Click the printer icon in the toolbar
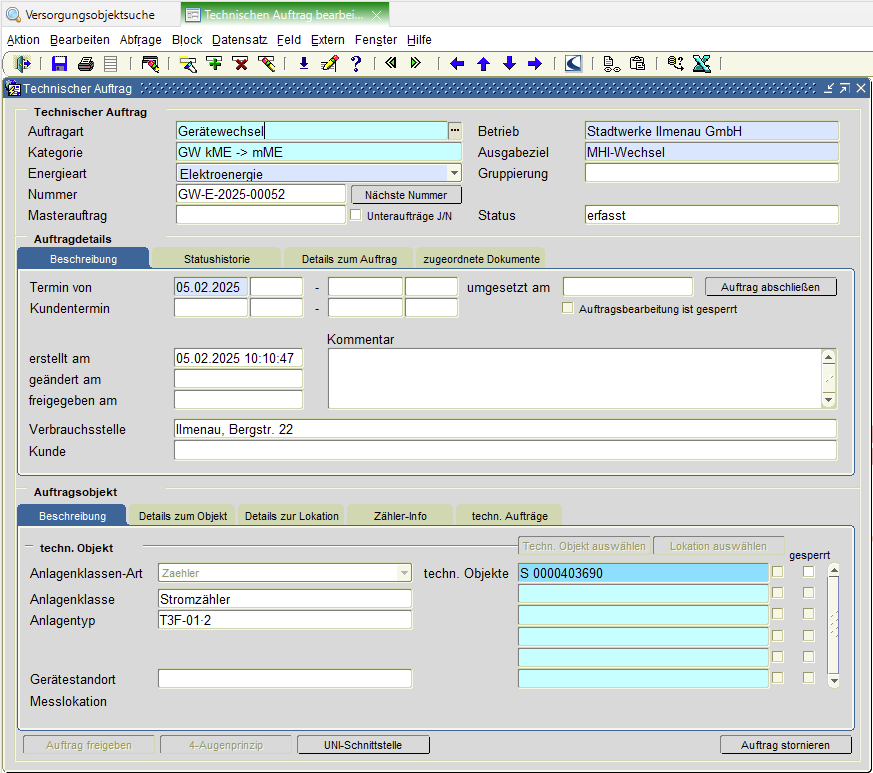This screenshot has height=773, width=873. coord(85,64)
